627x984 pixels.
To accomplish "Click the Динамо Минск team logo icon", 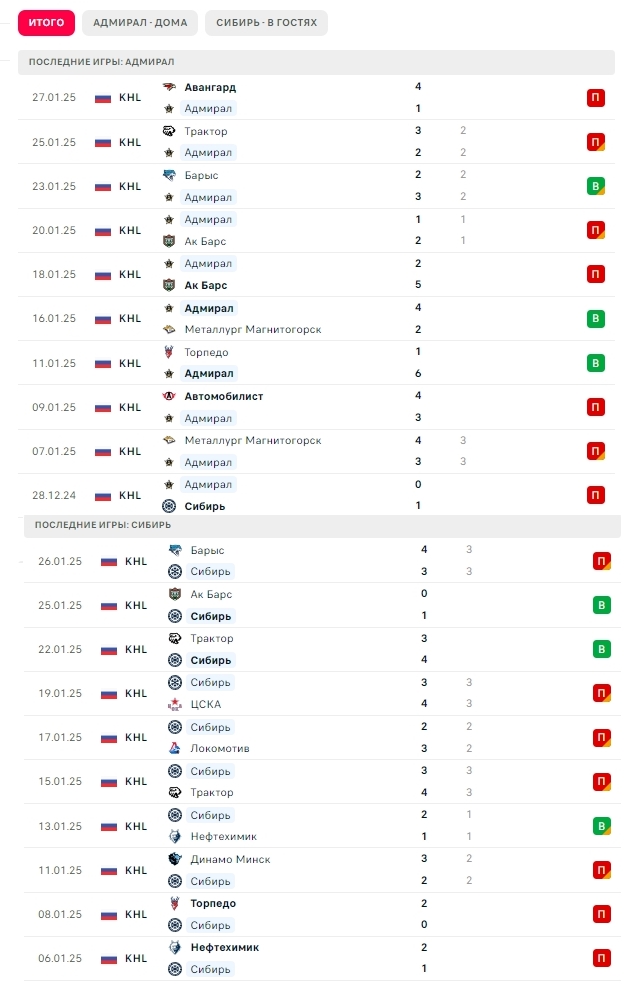I will click(x=175, y=859).
